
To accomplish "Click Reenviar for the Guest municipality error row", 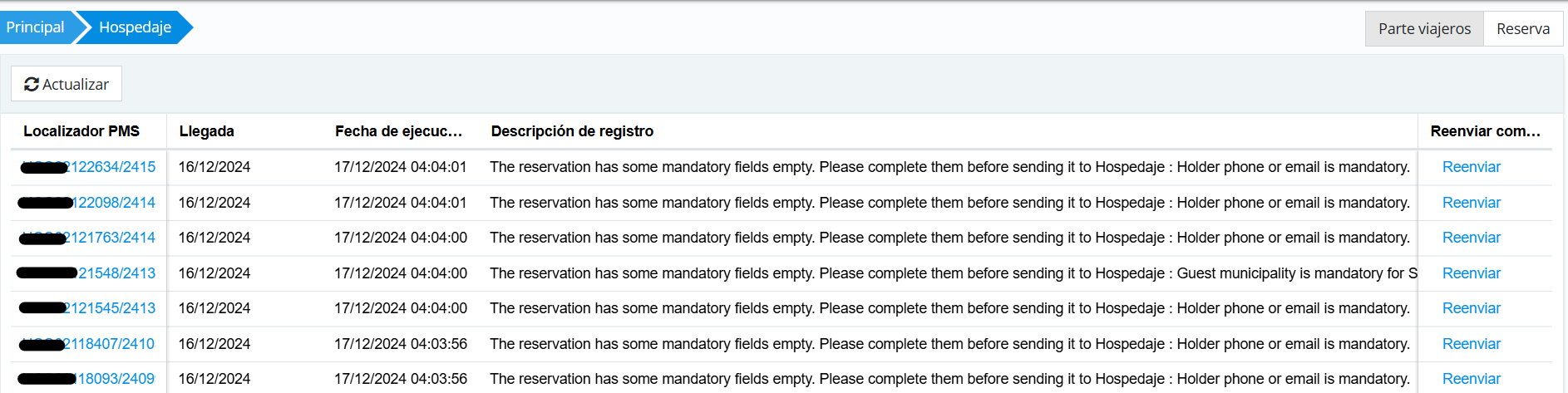I will point(1471,273).
